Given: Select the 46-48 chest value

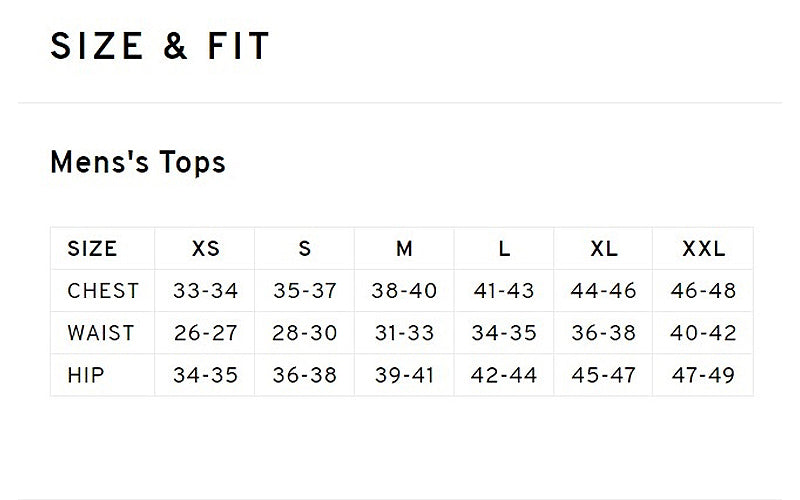Looking at the screenshot, I should pyautogui.click(x=703, y=291).
